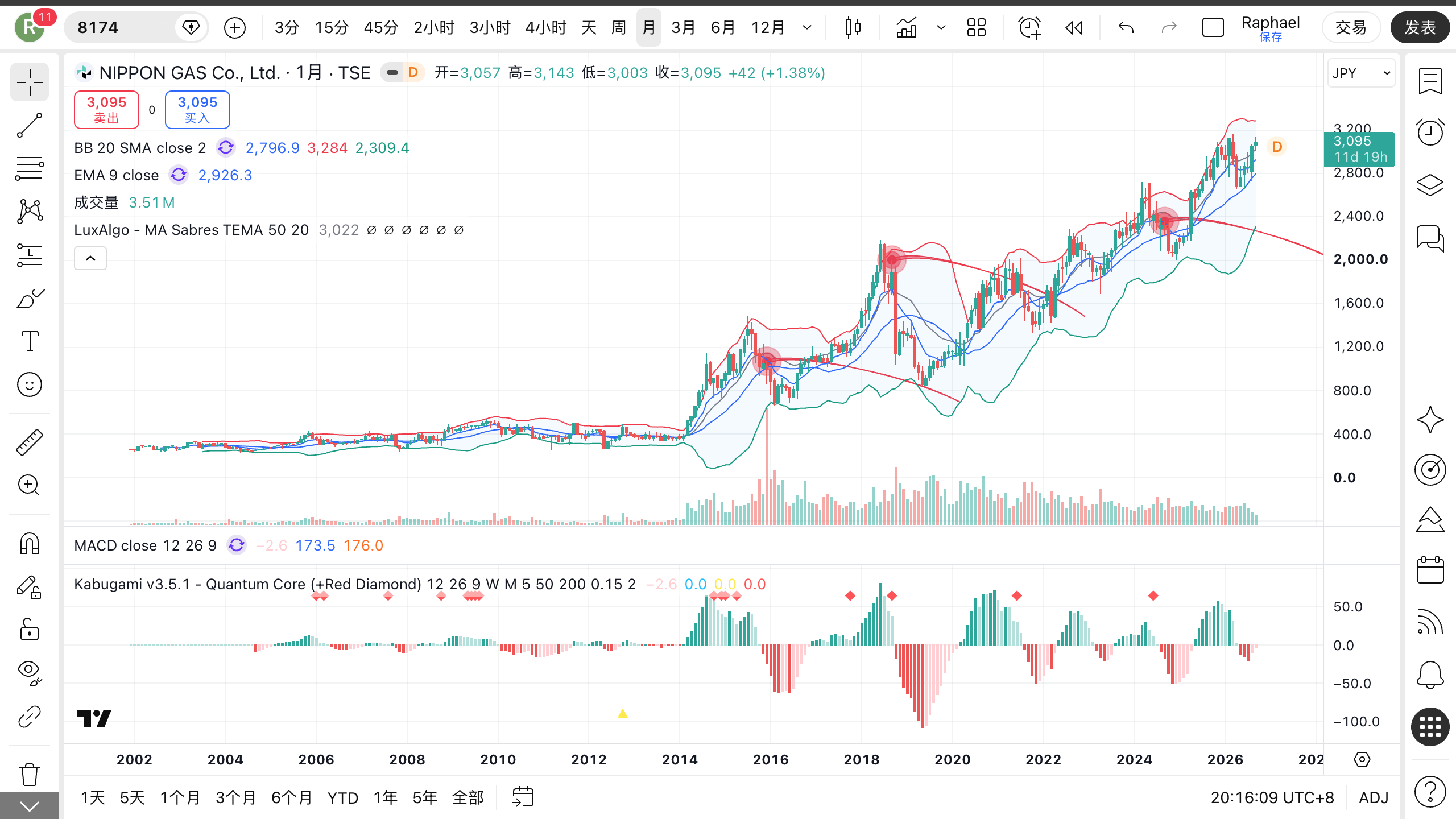
Task: Select the trend line drawing tool
Action: [x=30, y=125]
